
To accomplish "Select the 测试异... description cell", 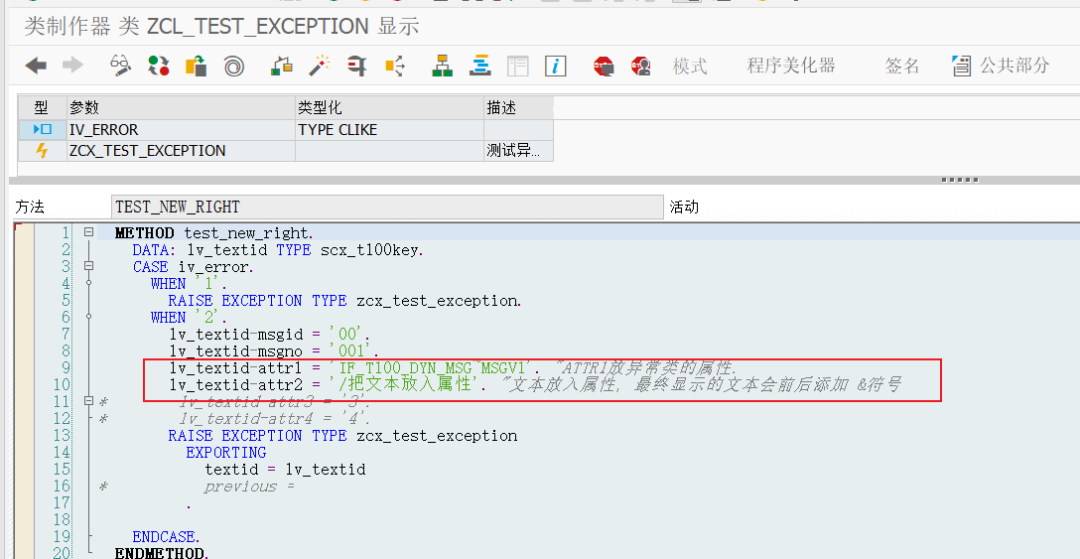I will click(x=518, y=151).
